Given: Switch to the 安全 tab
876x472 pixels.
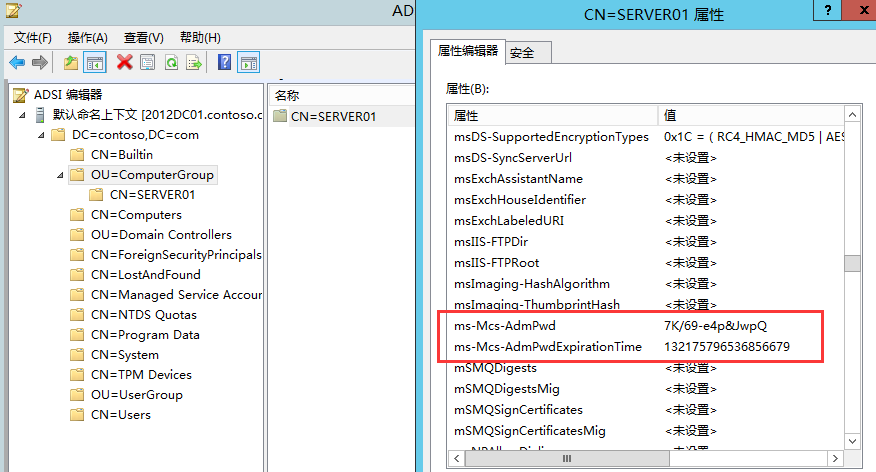Looking at the screenshot, I should click(x=529, y=53).
